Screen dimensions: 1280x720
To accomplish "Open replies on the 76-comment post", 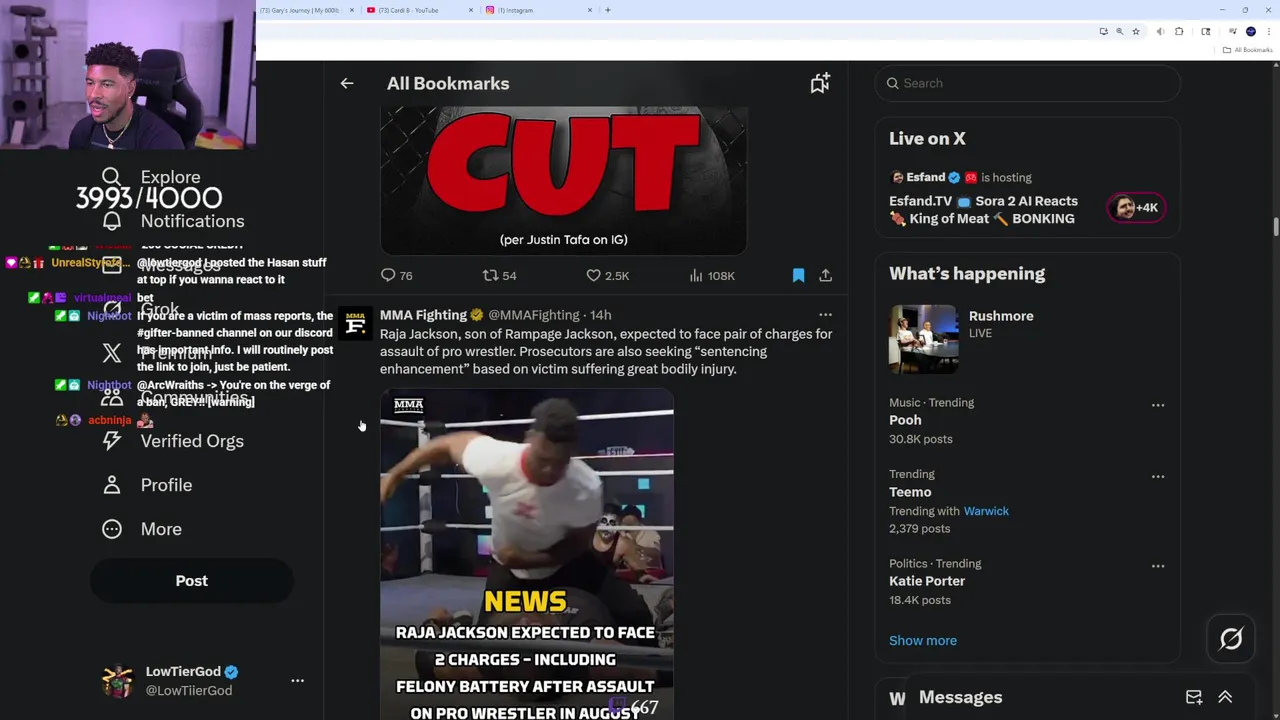I will 396,275.
